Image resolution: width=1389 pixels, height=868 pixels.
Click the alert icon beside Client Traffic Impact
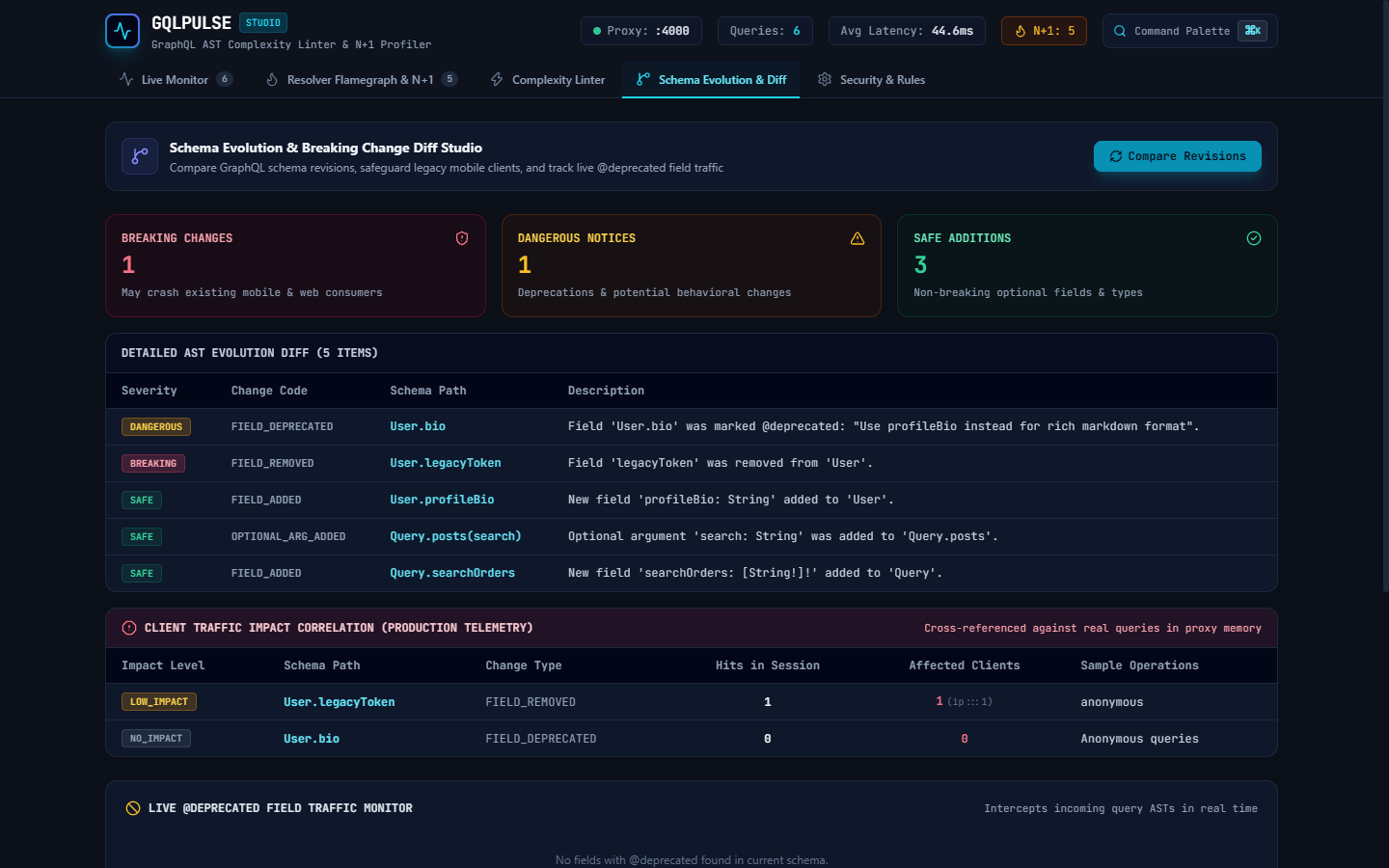tap(129, 628)
